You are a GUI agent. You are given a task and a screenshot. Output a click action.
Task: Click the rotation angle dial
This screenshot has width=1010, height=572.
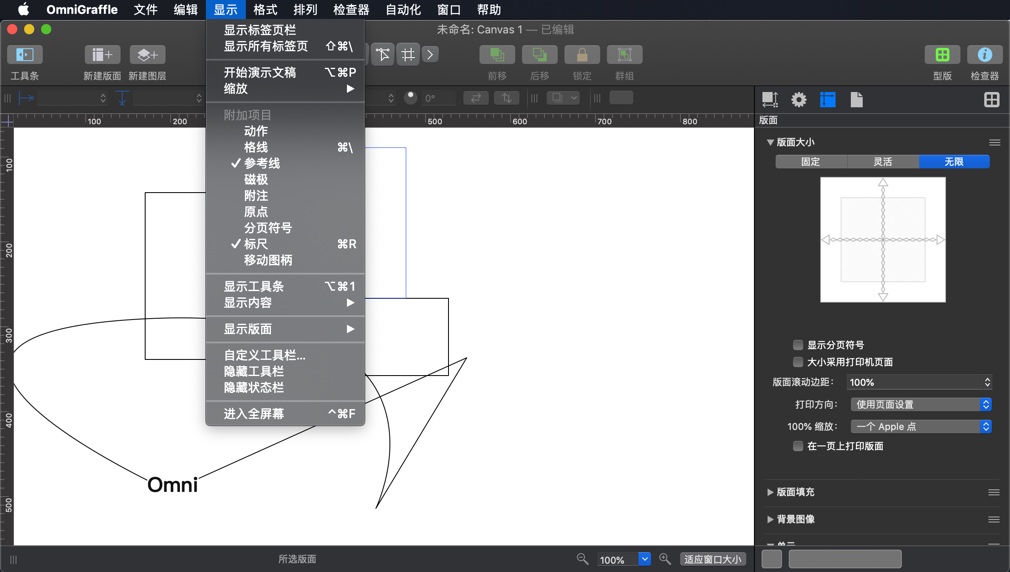(410, 97)
